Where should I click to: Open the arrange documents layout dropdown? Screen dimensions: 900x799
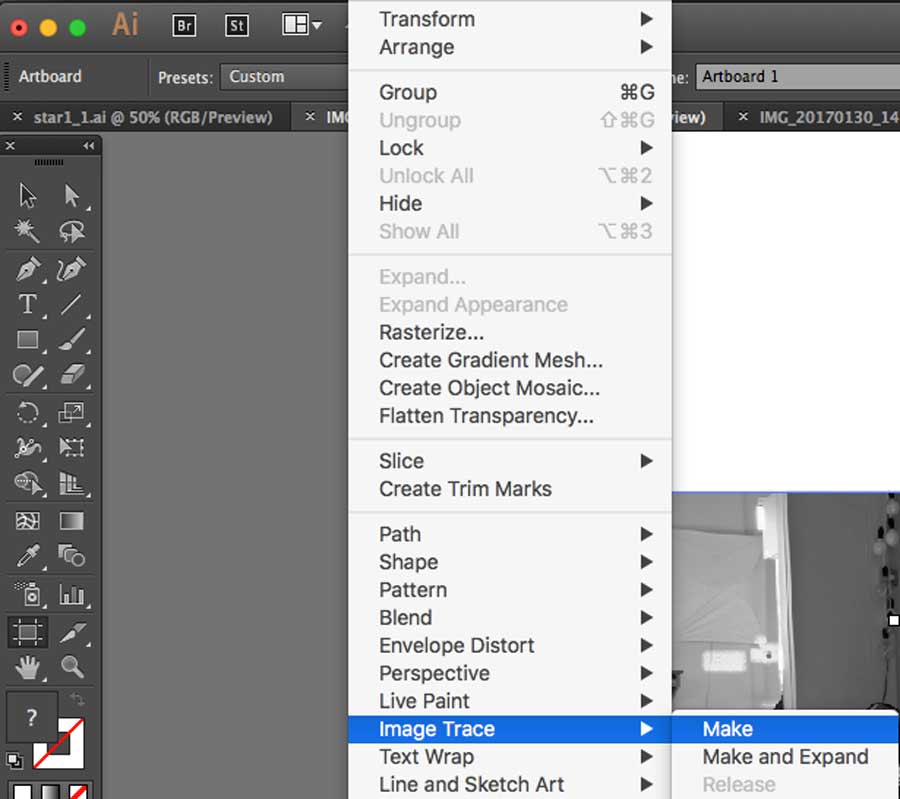(301, 26)
